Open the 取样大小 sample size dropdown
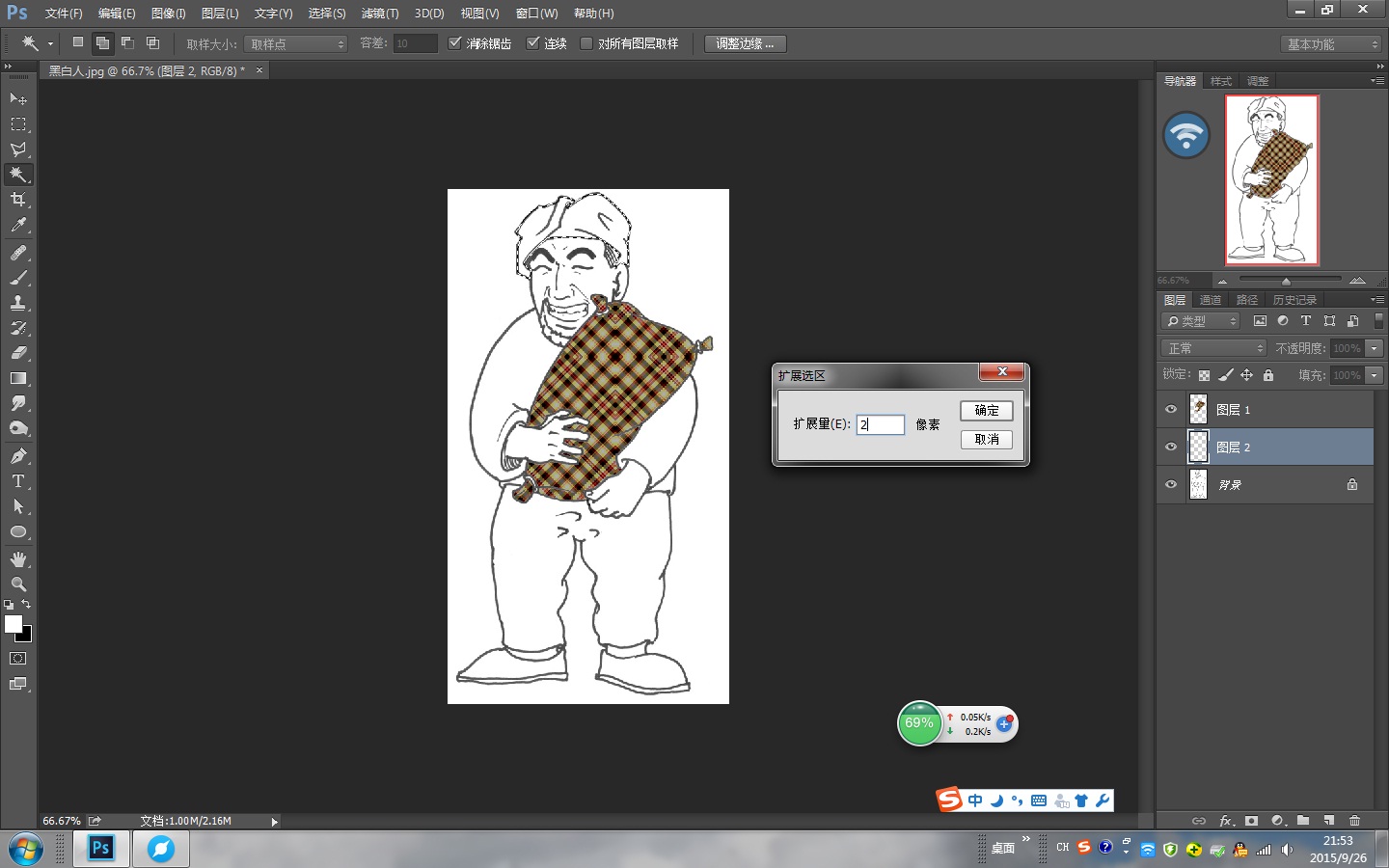Screen dimensions: 1389x868 point(296,44)
